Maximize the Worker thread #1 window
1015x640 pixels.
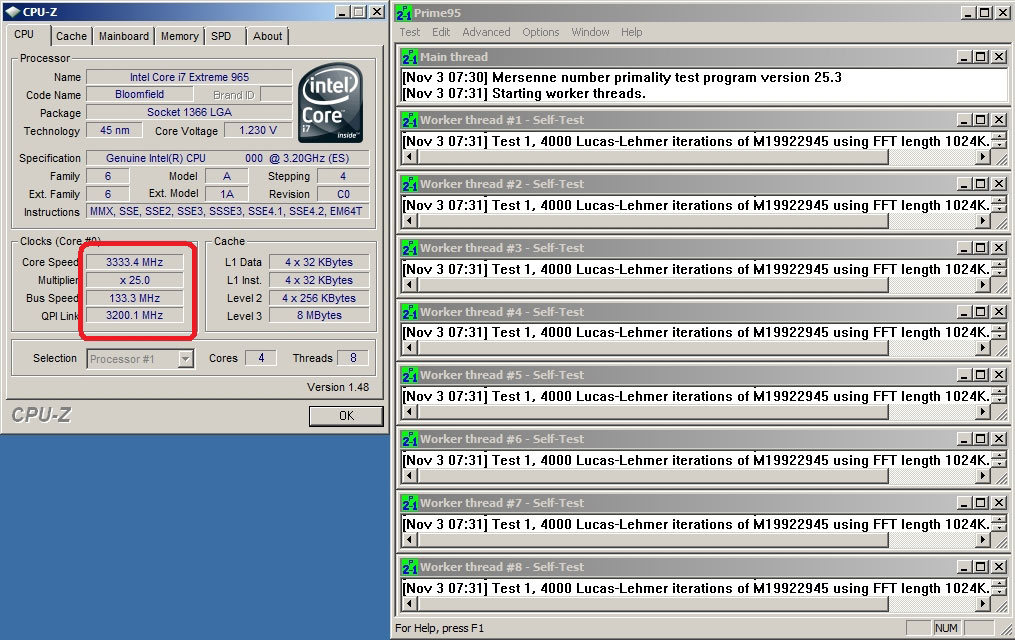click(981, 120)
